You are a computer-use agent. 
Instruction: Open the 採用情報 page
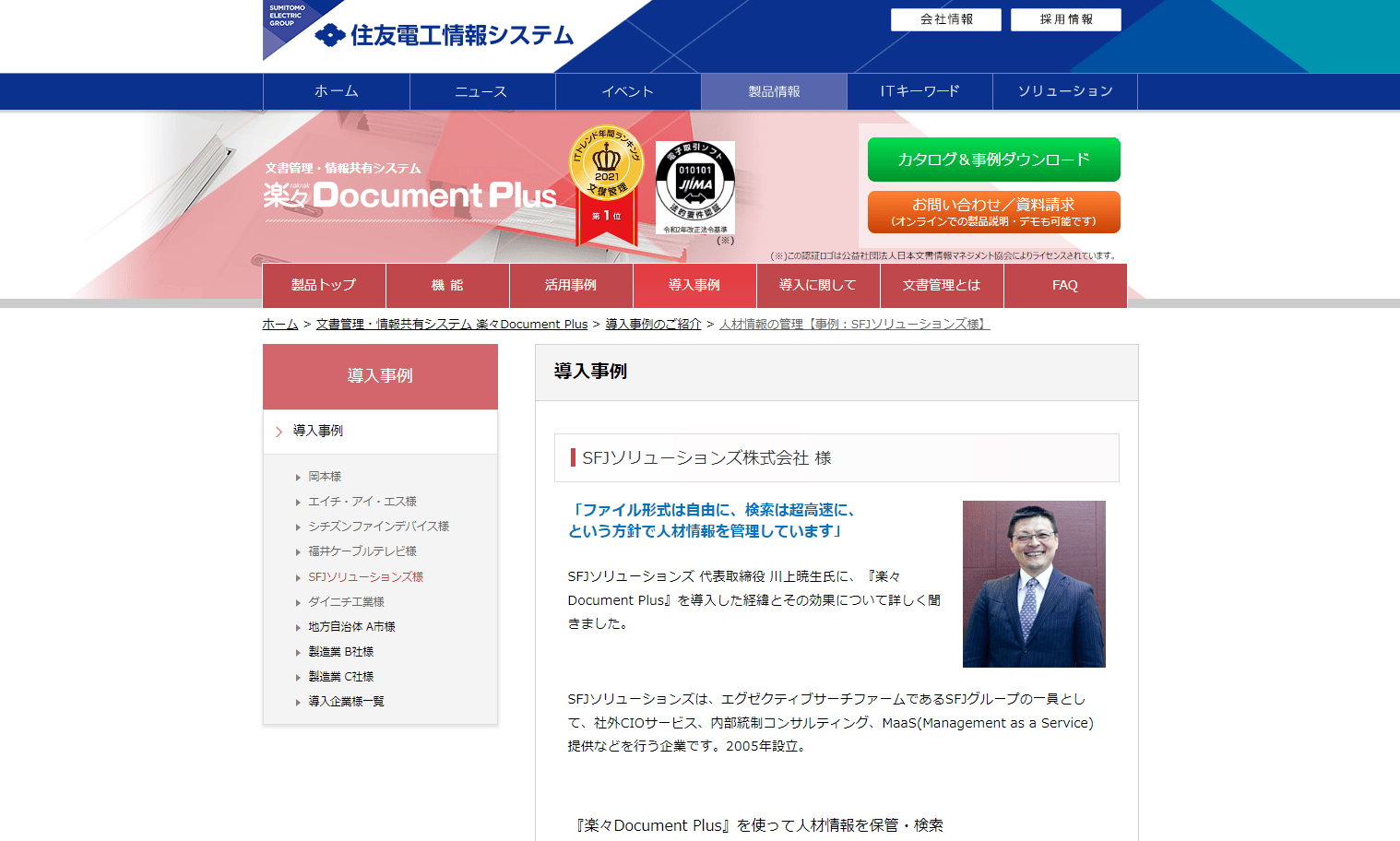(x=1066, y=19)
